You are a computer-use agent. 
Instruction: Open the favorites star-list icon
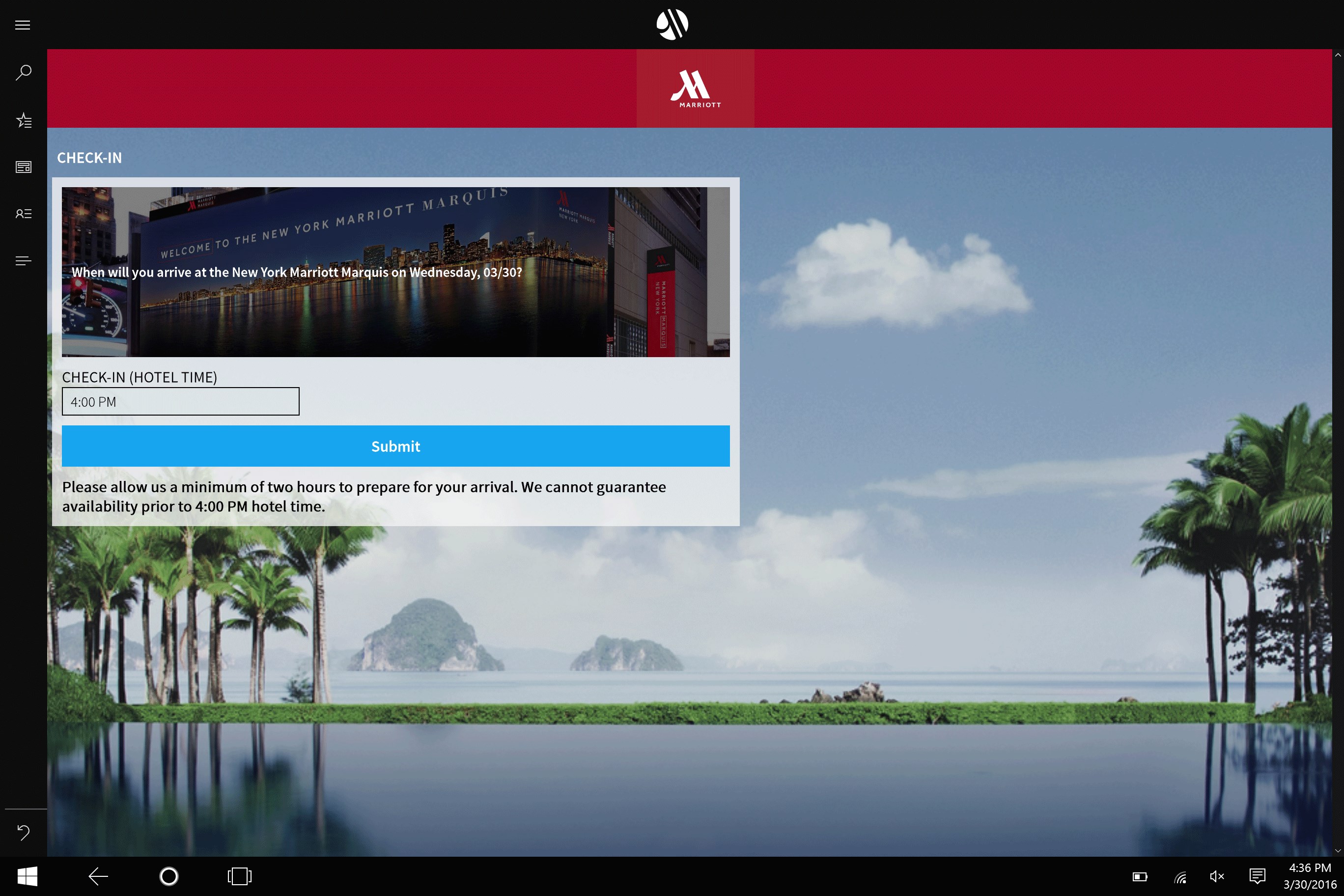click(23, 120)
